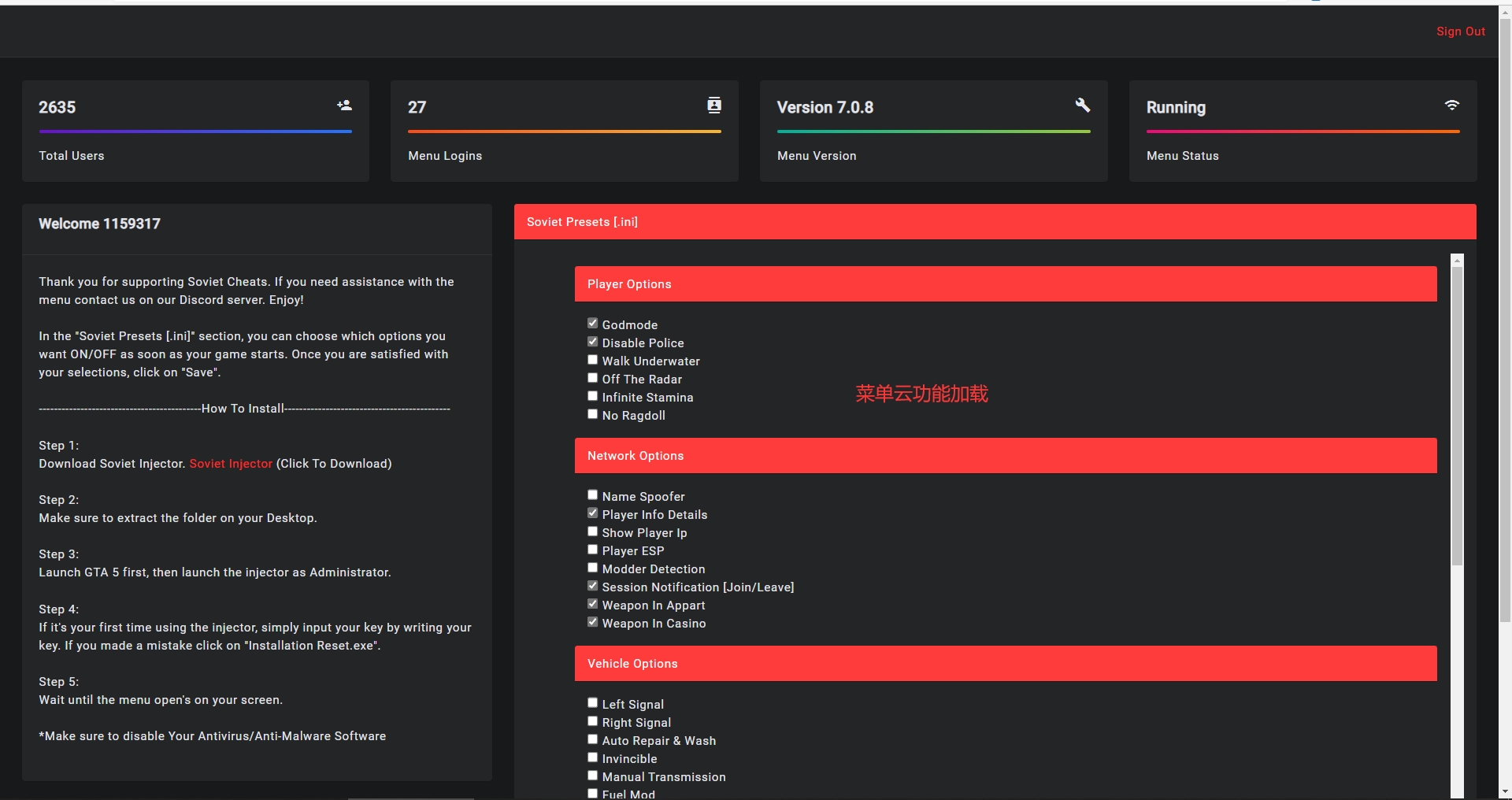
Task: Uncheck Weapon In Casino
Action: (x=593, y=622)
